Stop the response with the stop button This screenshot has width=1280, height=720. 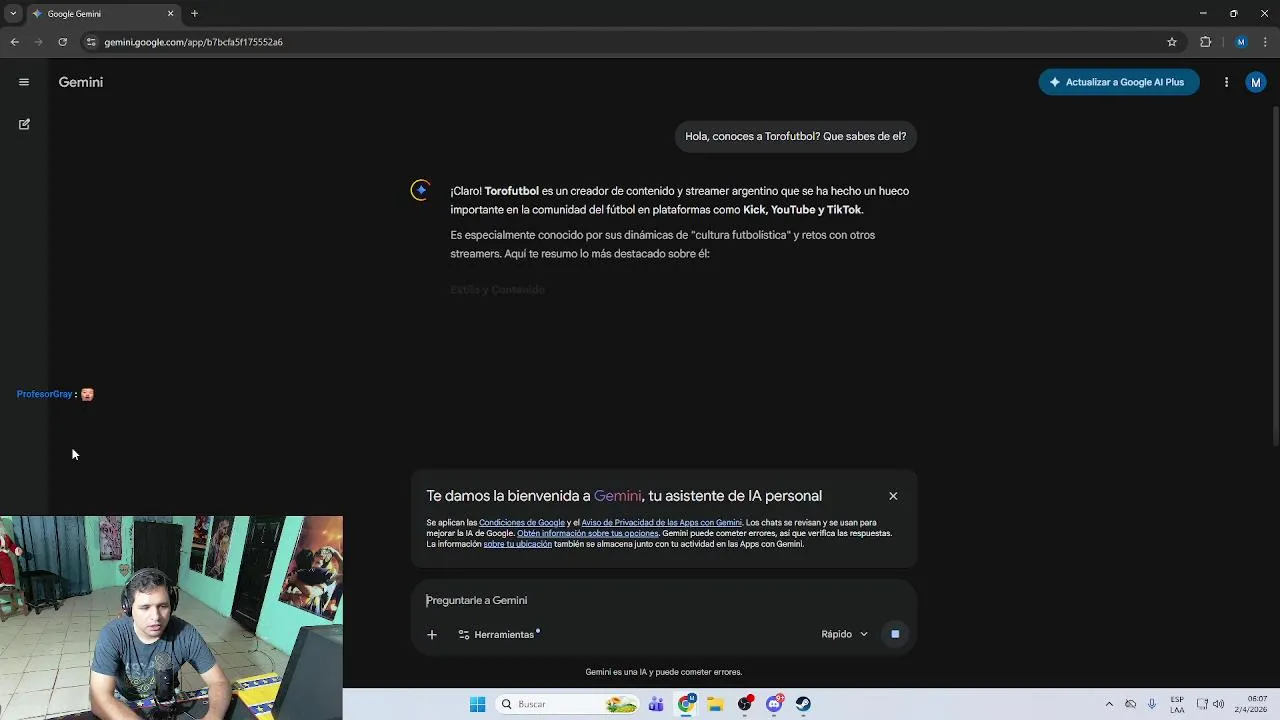coord(895,634)
